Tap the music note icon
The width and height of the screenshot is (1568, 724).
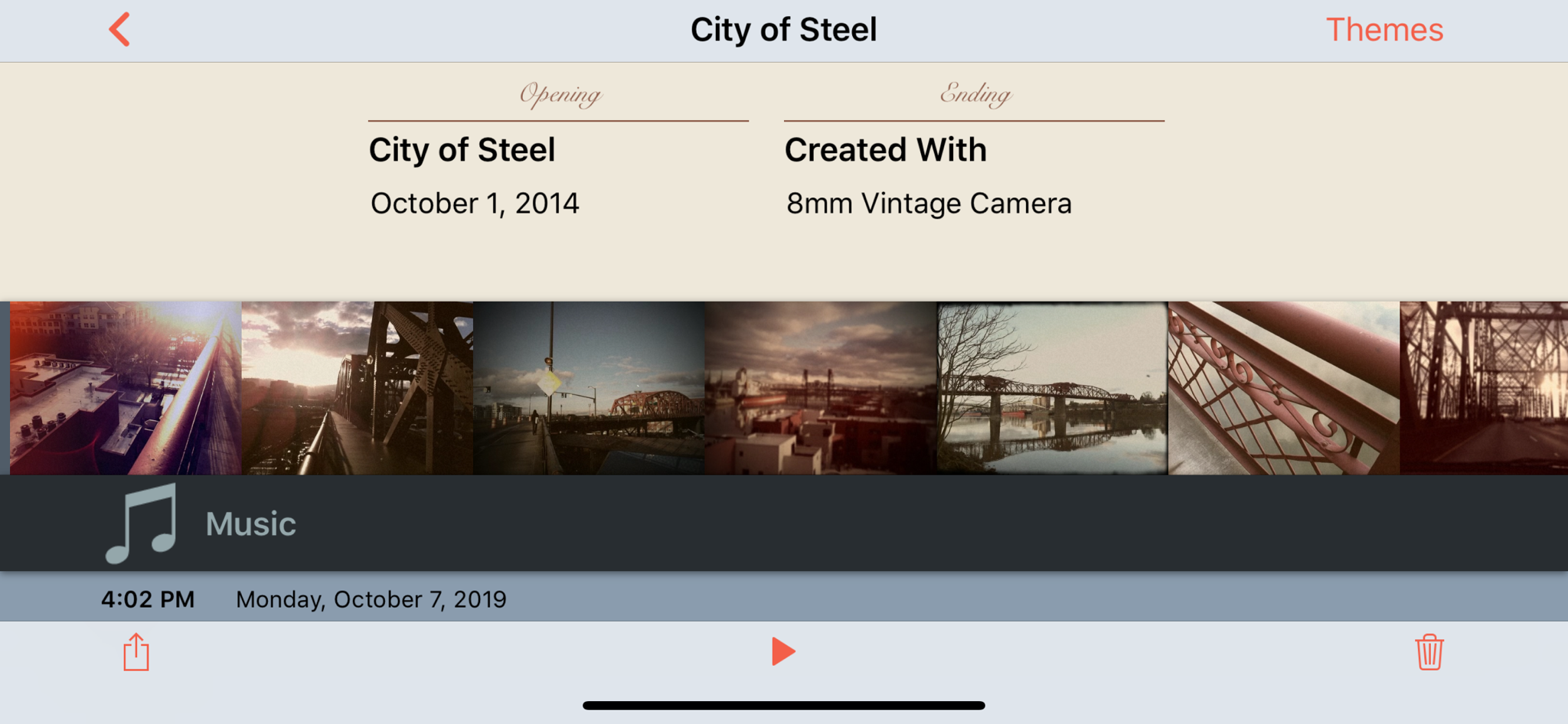click(x=142, y=523)
